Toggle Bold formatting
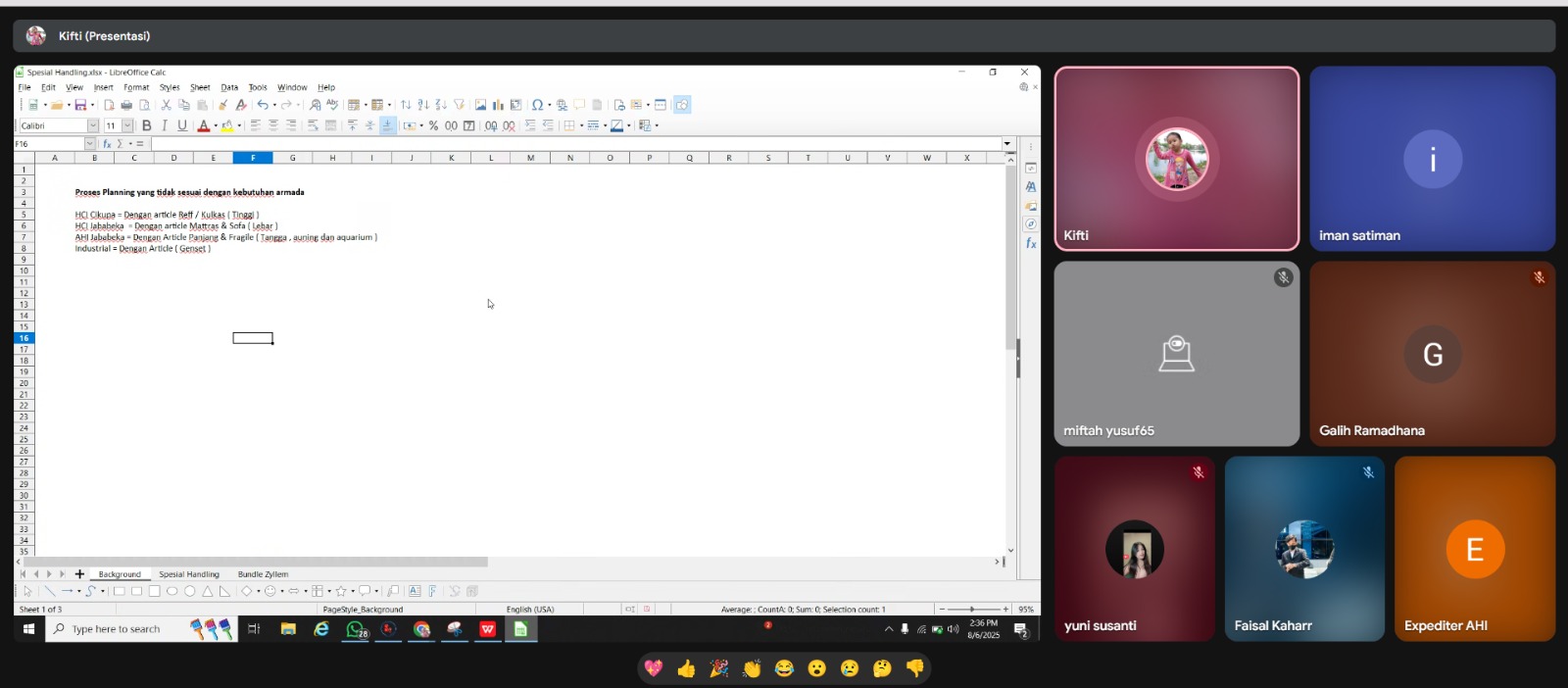 tap(147, 125)
